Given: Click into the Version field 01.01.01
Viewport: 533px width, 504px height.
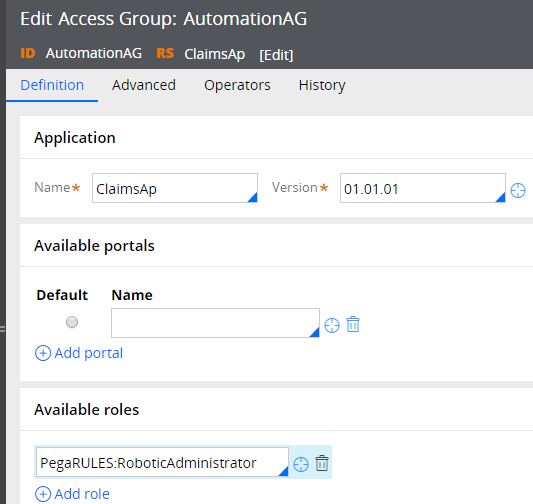Looking at the screenshot, I should click(x=423, y=188).
